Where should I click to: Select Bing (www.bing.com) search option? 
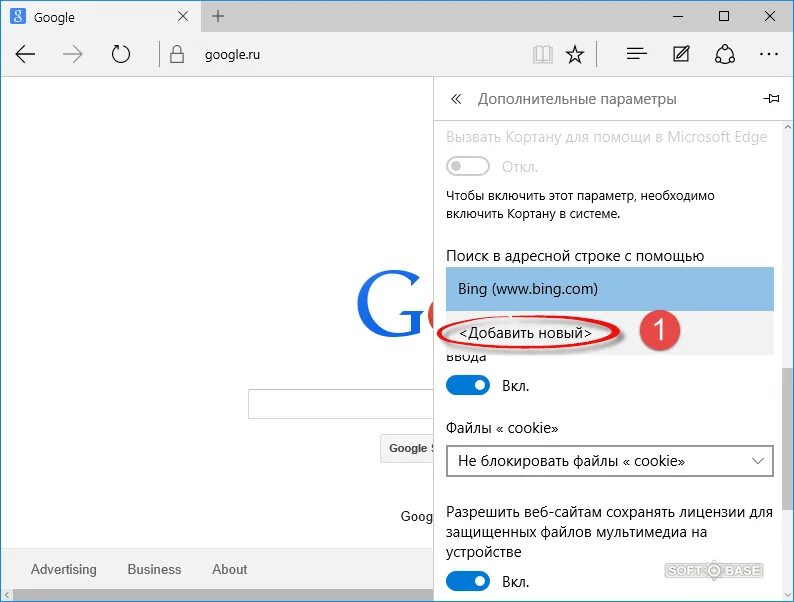(610, 289)
